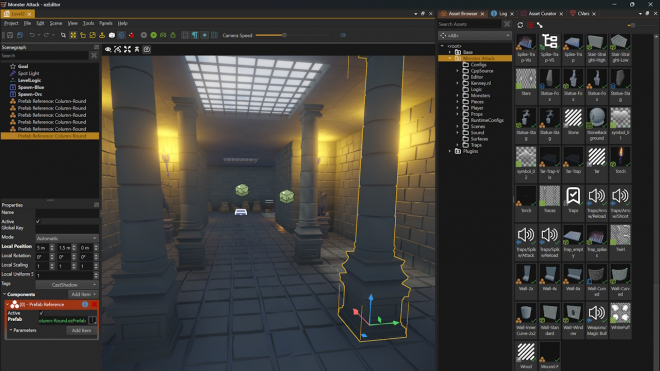Open the Panels menu
The width and height of the screenshot is (660, 371).
106,24
